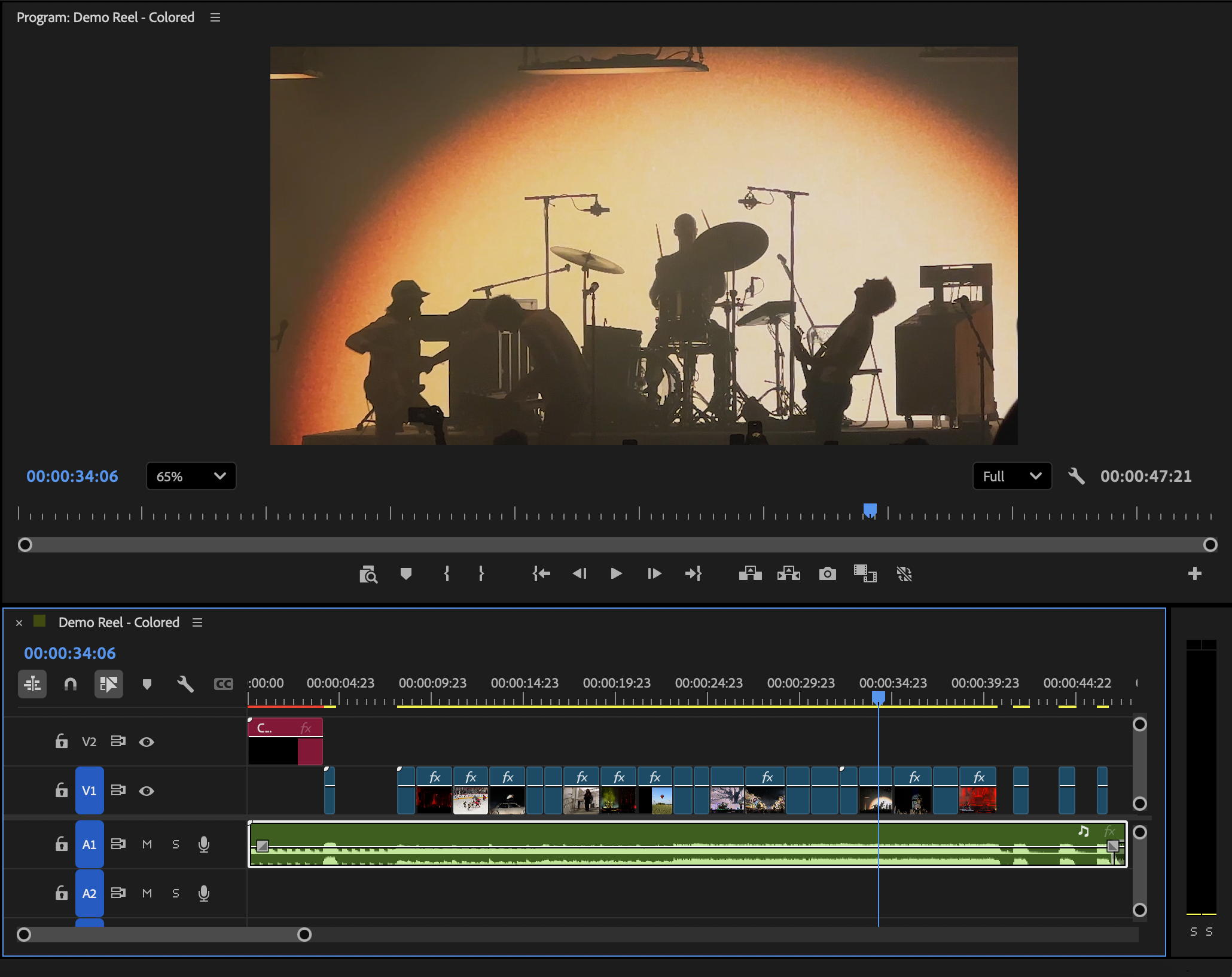This screenshot has width=1232, height=977.
Task: Select the red concert clip thumbnail on V1
Action: tap(977, 800)
